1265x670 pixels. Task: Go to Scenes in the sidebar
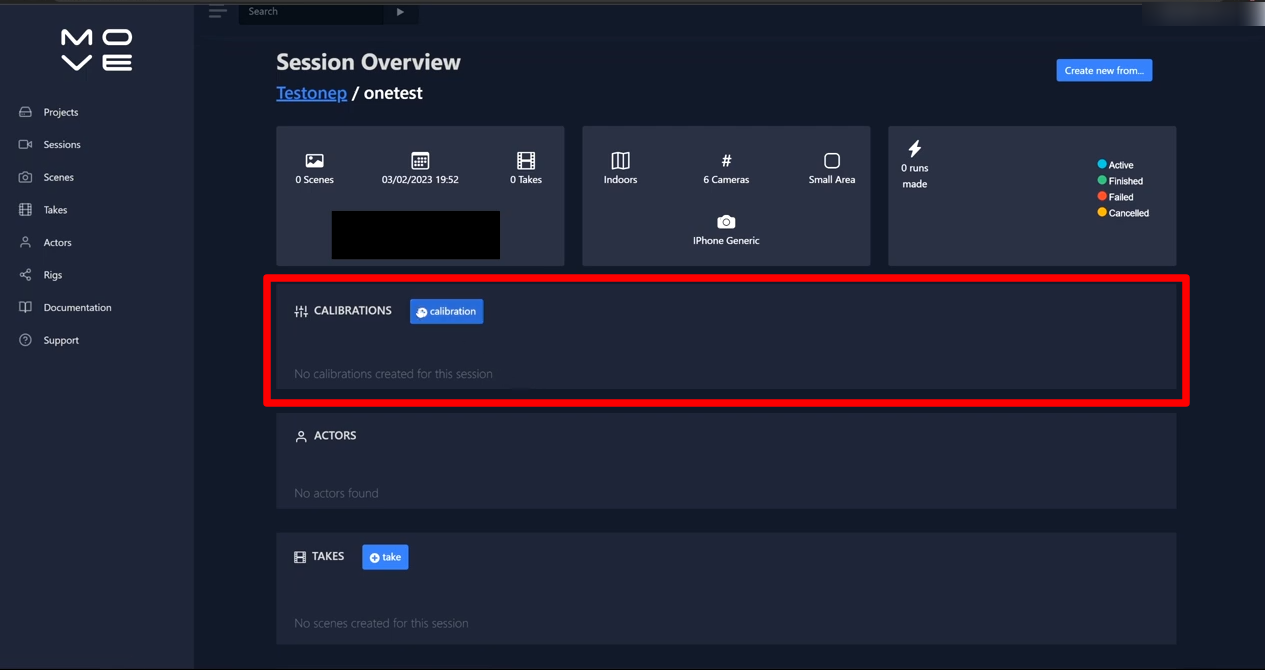pos(59,177)
